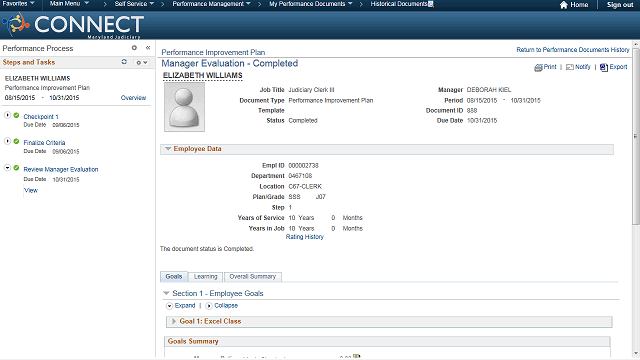
Task: Expand the Finalize Criteria step
Action: (7, 141)
